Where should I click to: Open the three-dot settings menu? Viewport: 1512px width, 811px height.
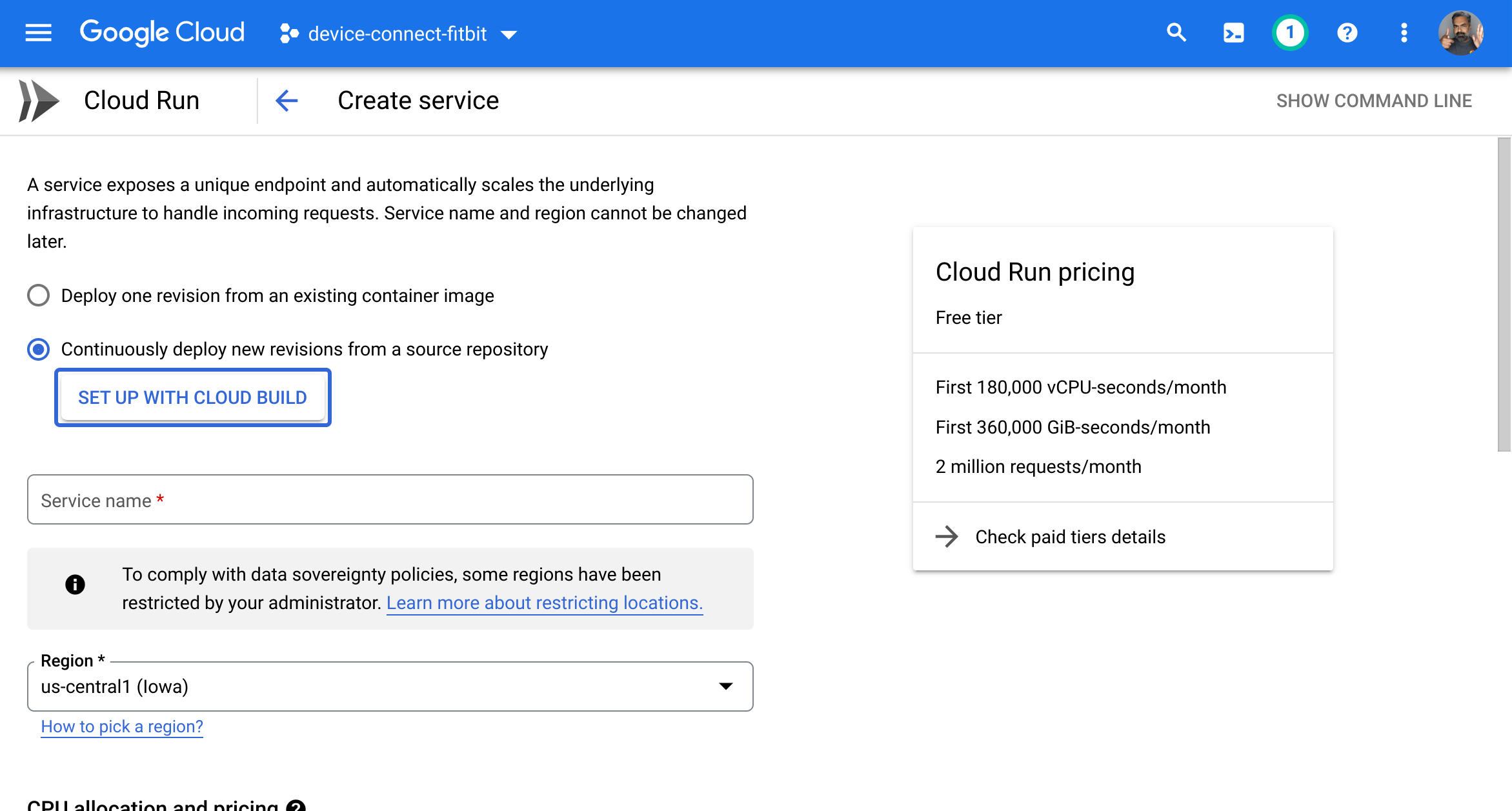[1404, 33]
